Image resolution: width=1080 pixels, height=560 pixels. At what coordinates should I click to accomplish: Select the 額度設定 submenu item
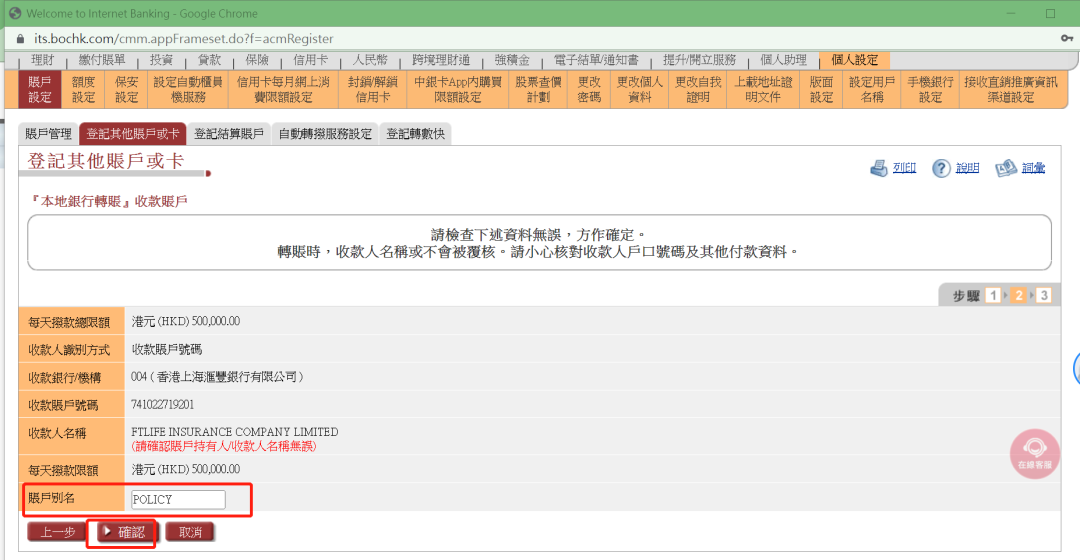point(83,90)
